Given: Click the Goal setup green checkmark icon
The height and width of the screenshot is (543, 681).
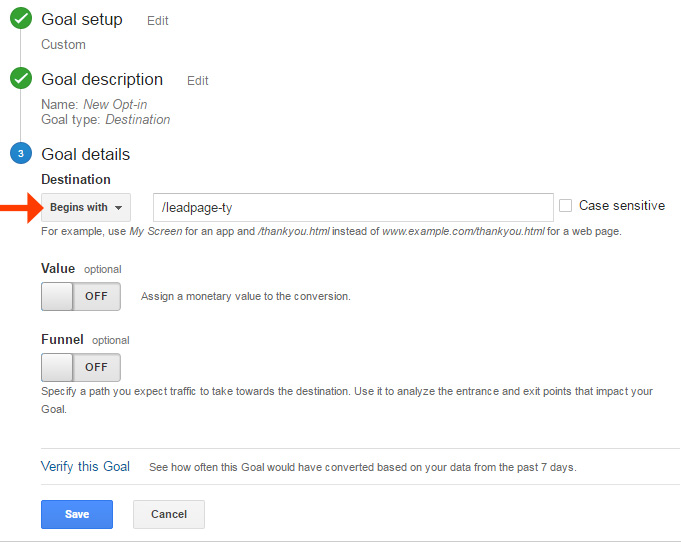Looking at the screenshot, I should (20, 19).
